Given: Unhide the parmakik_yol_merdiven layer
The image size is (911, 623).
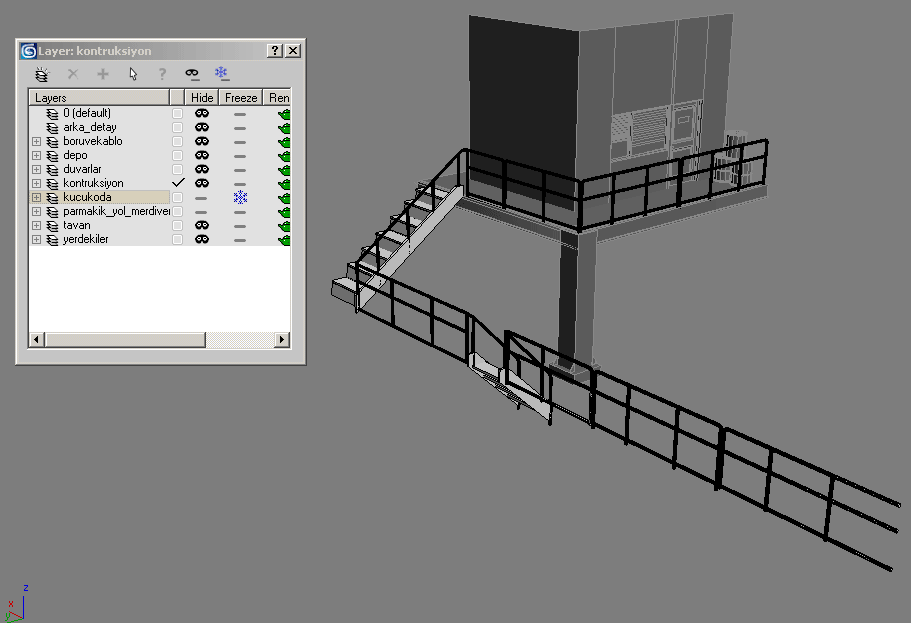Looking at the screenshot, I should [202, 212].
